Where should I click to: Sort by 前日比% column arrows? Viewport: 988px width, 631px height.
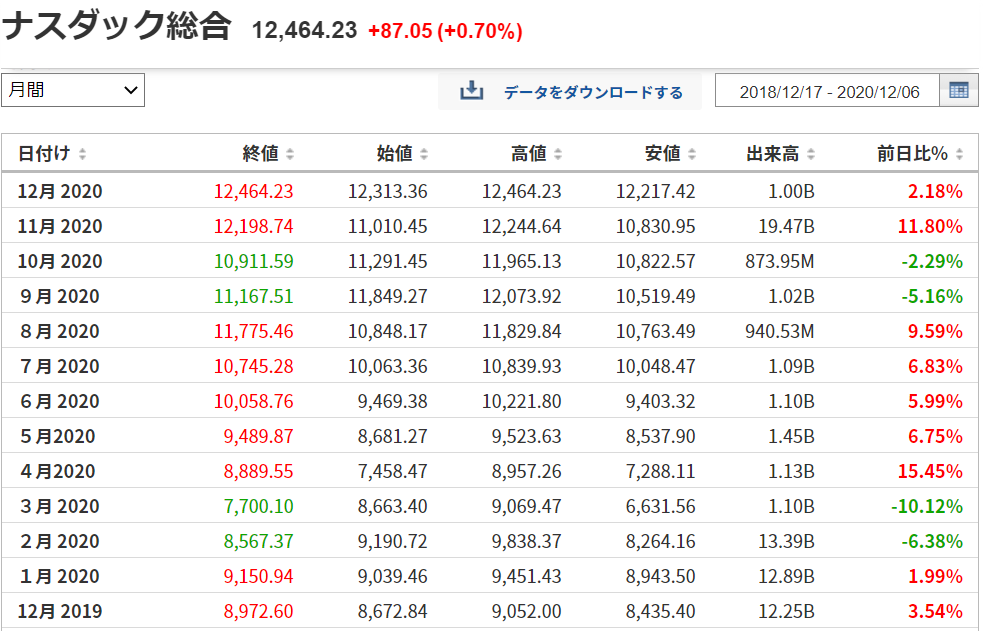pyautogui.click(x=960, y=154)
